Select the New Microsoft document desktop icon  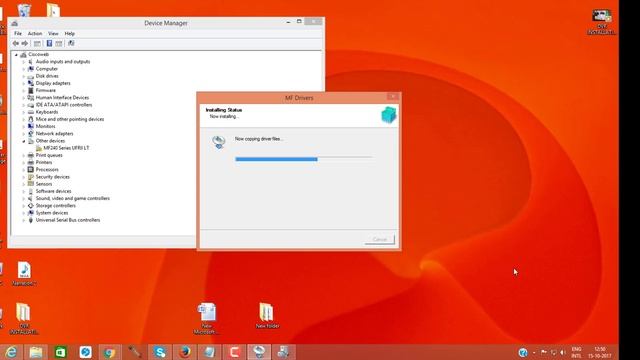click(207, 318)
